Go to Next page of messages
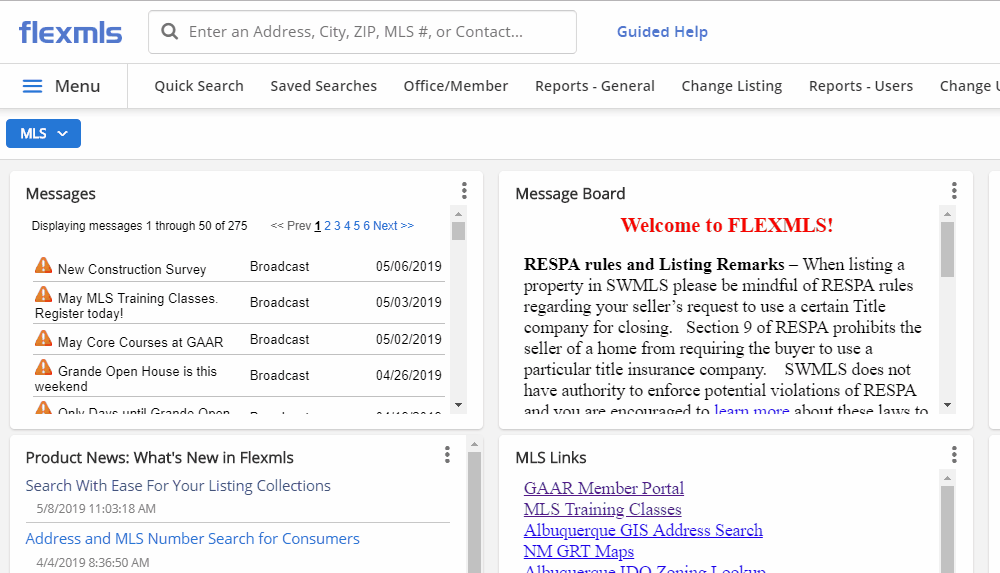1000x573 pixels. [x=393, y=226]
